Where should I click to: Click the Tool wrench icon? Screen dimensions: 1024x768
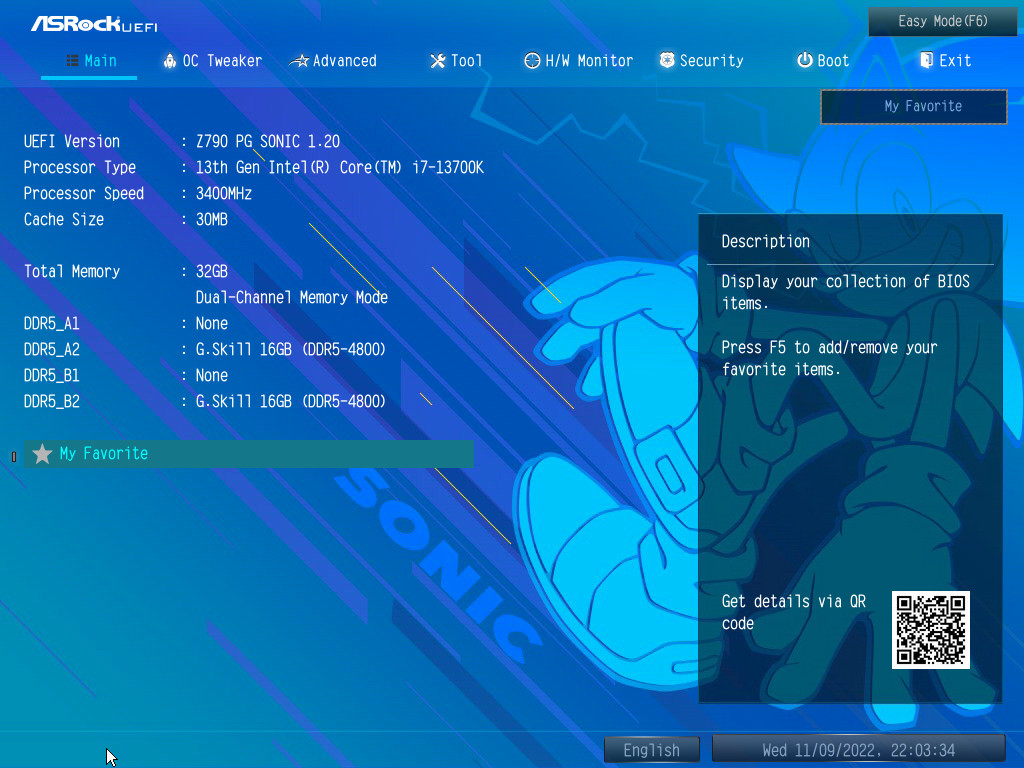[437, 61]
